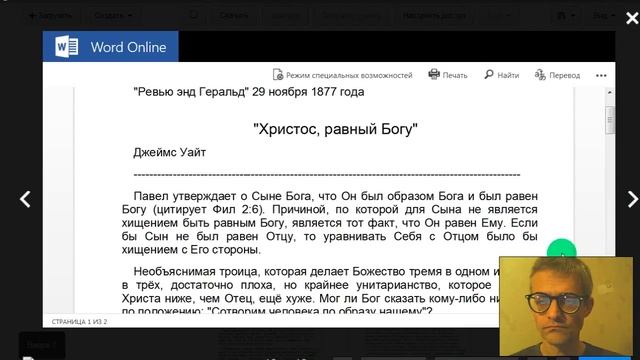Open Режим специальных возможностей accessibility mode
640x360 pixels.
coord(342,75)
